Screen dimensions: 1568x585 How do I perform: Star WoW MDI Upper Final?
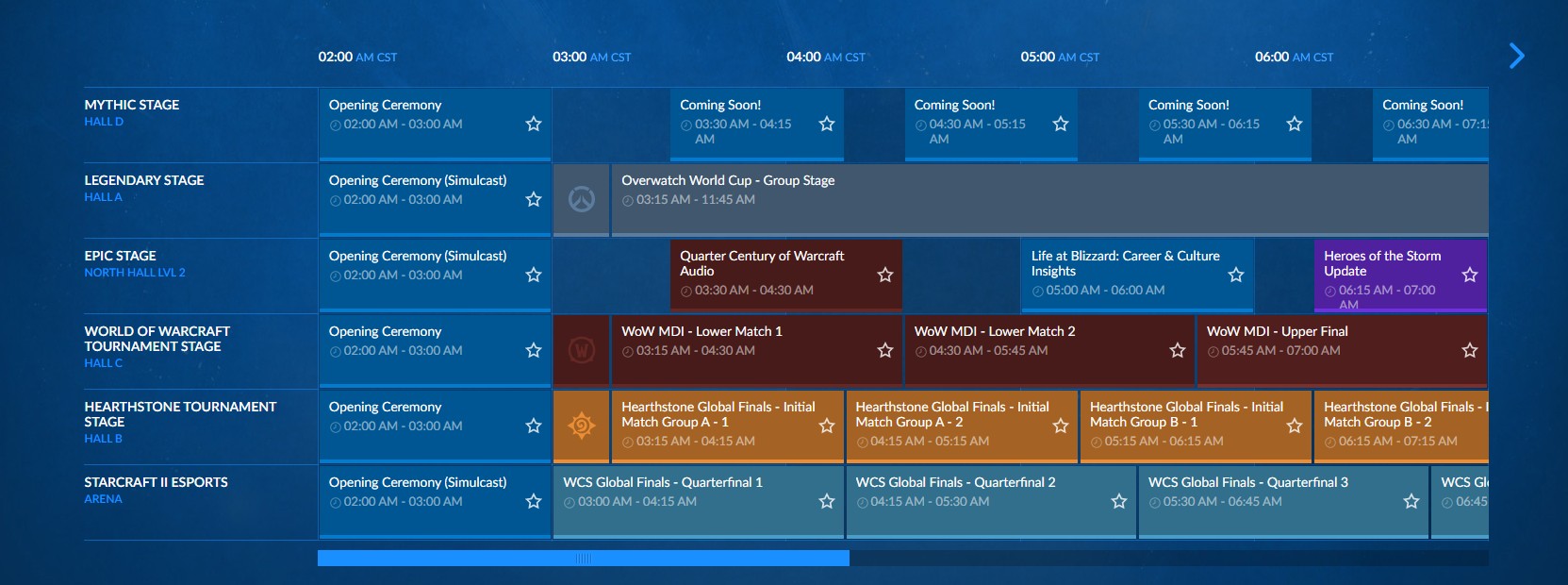click(1470, 350)
